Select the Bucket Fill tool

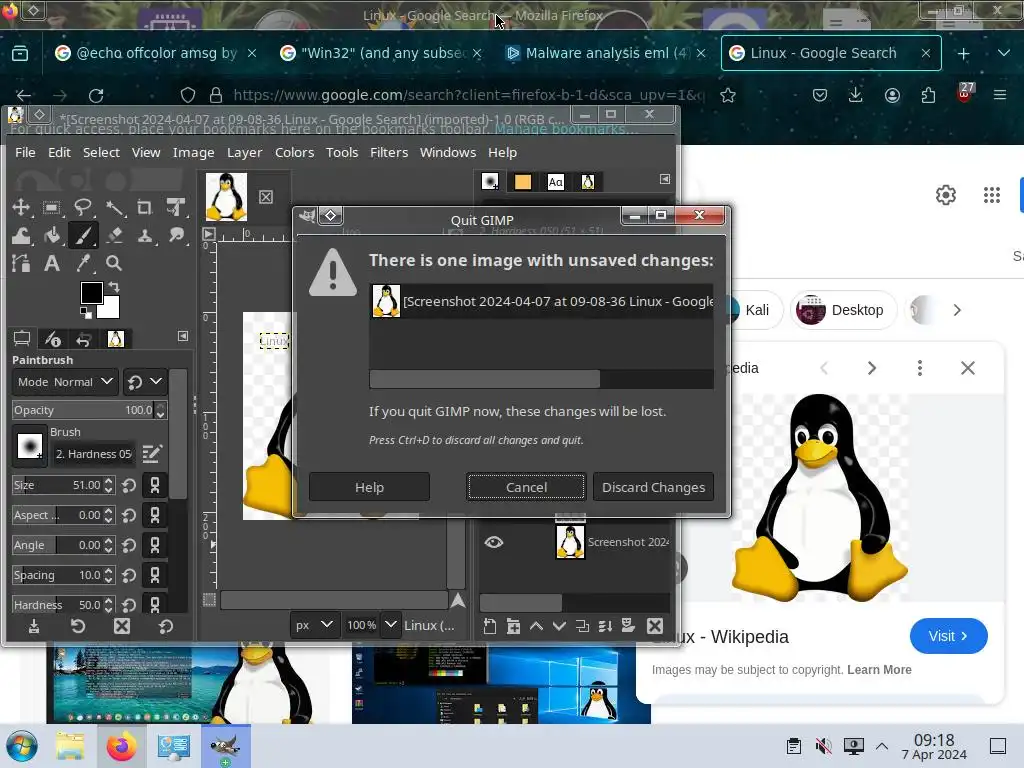pos(52,235)
